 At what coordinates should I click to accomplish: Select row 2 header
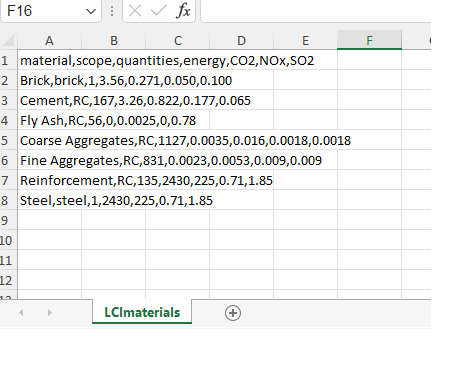point(8,80)
